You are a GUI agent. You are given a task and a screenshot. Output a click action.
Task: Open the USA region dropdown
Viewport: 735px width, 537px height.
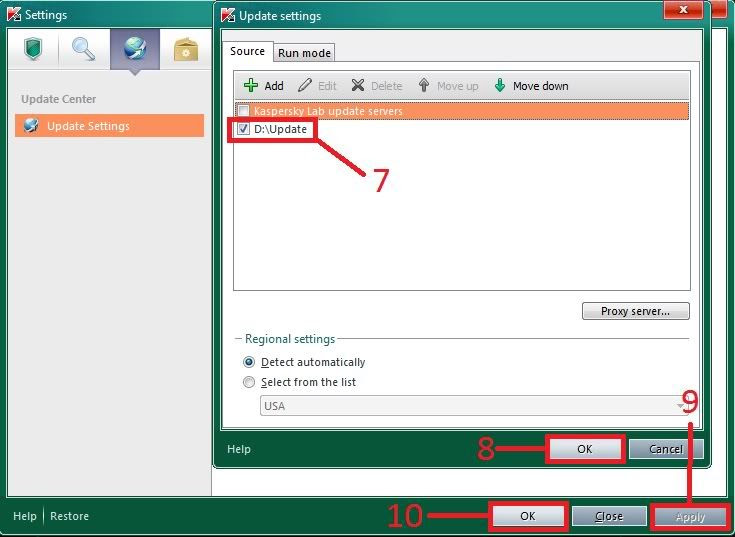click(474, 406)
